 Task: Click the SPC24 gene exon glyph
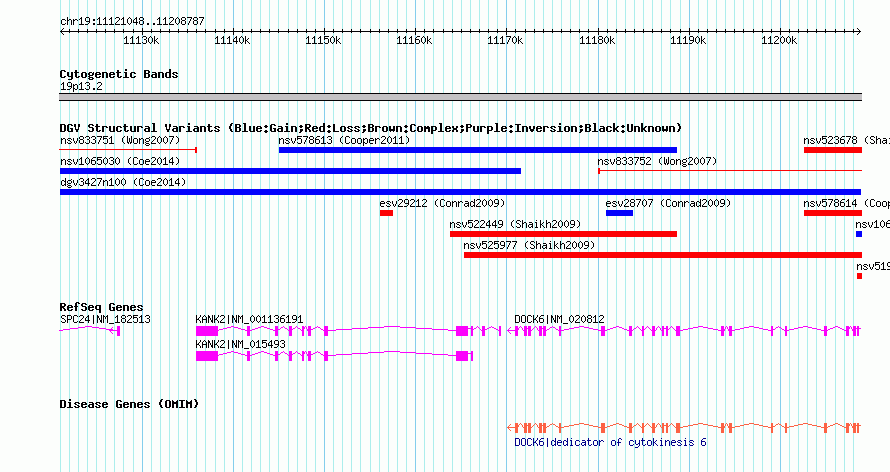pos(118,331)
